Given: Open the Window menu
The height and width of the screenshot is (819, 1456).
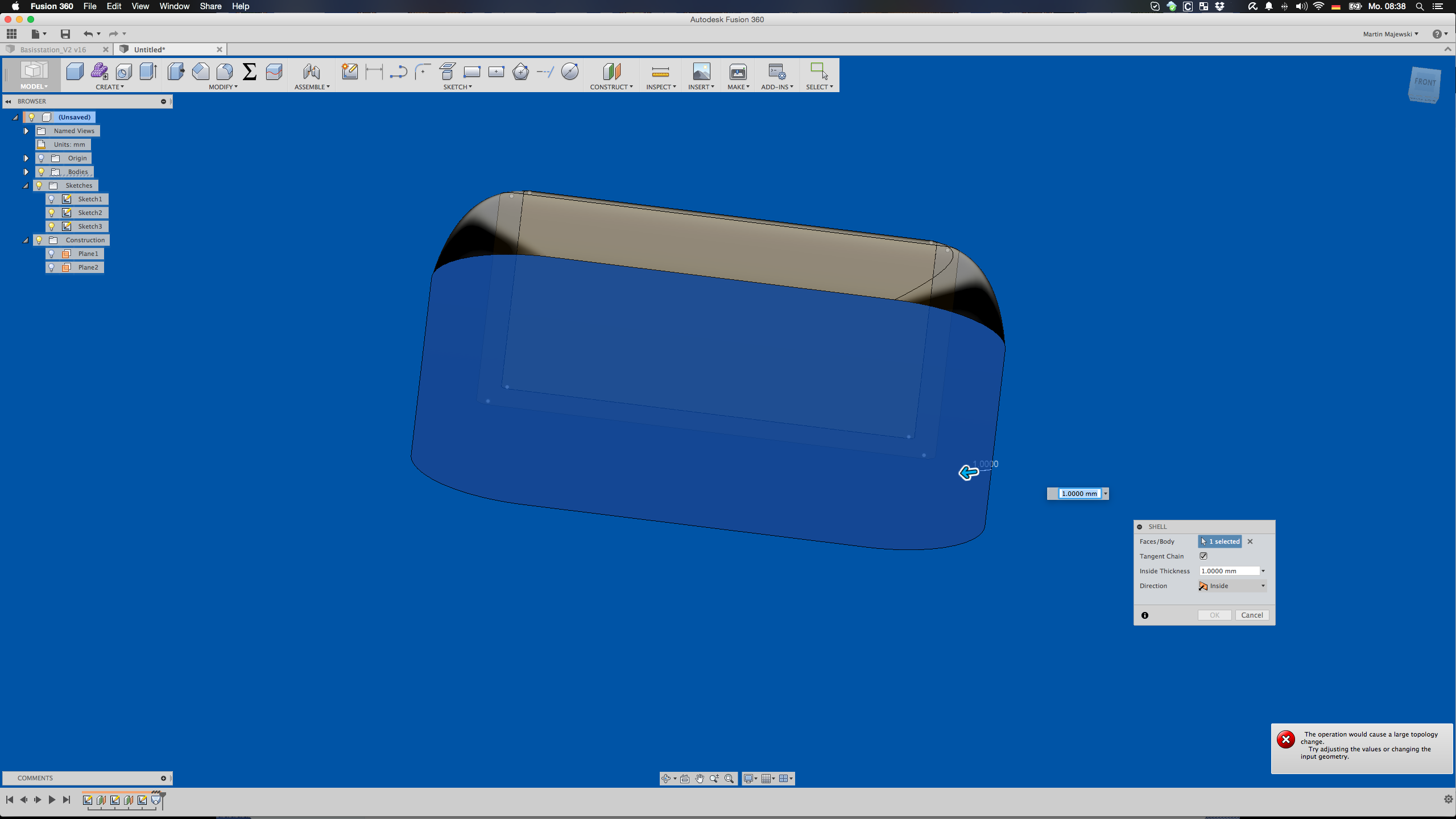Looking at the screenshot, I should click(x=174, y=6).
